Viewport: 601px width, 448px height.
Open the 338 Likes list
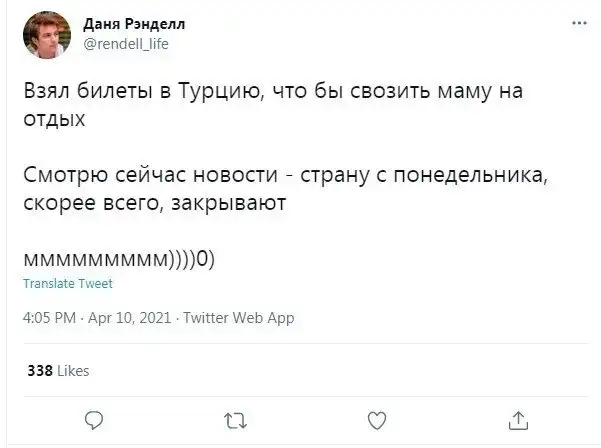(x=58, y=370)
